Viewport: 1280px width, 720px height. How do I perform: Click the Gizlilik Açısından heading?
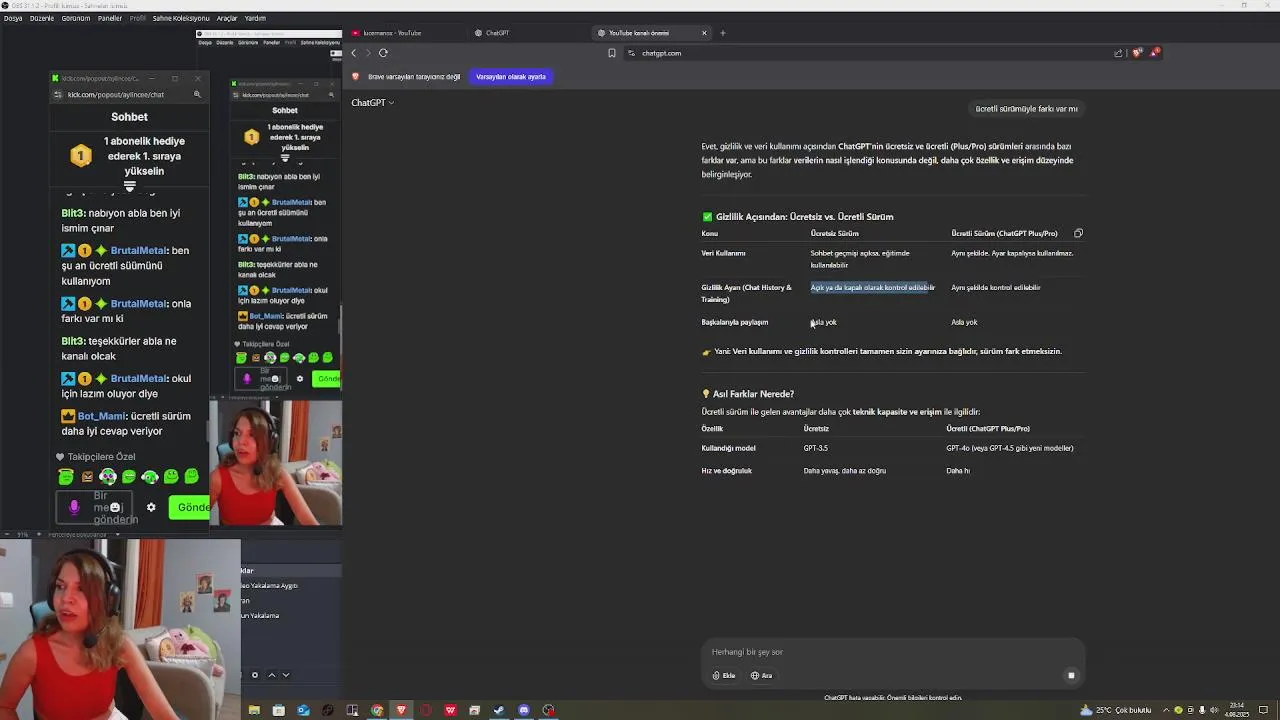(798, 217)
